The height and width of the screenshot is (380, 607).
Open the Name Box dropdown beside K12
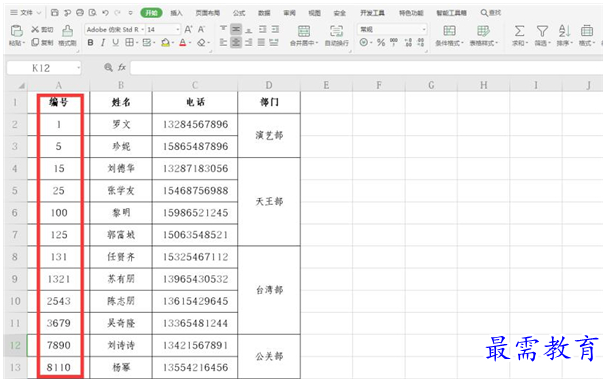79,68
